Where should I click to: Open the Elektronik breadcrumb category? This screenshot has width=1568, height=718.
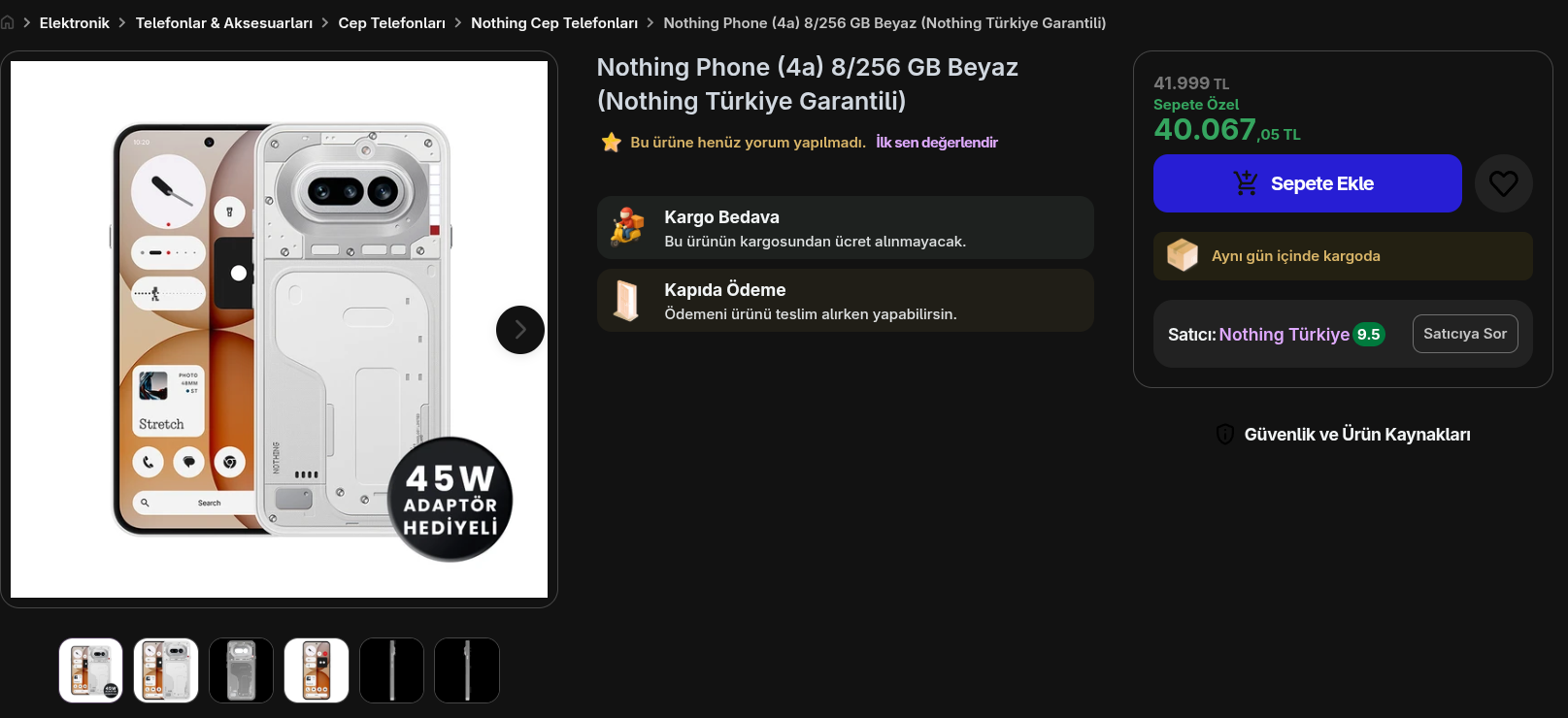tap(75, 22)
